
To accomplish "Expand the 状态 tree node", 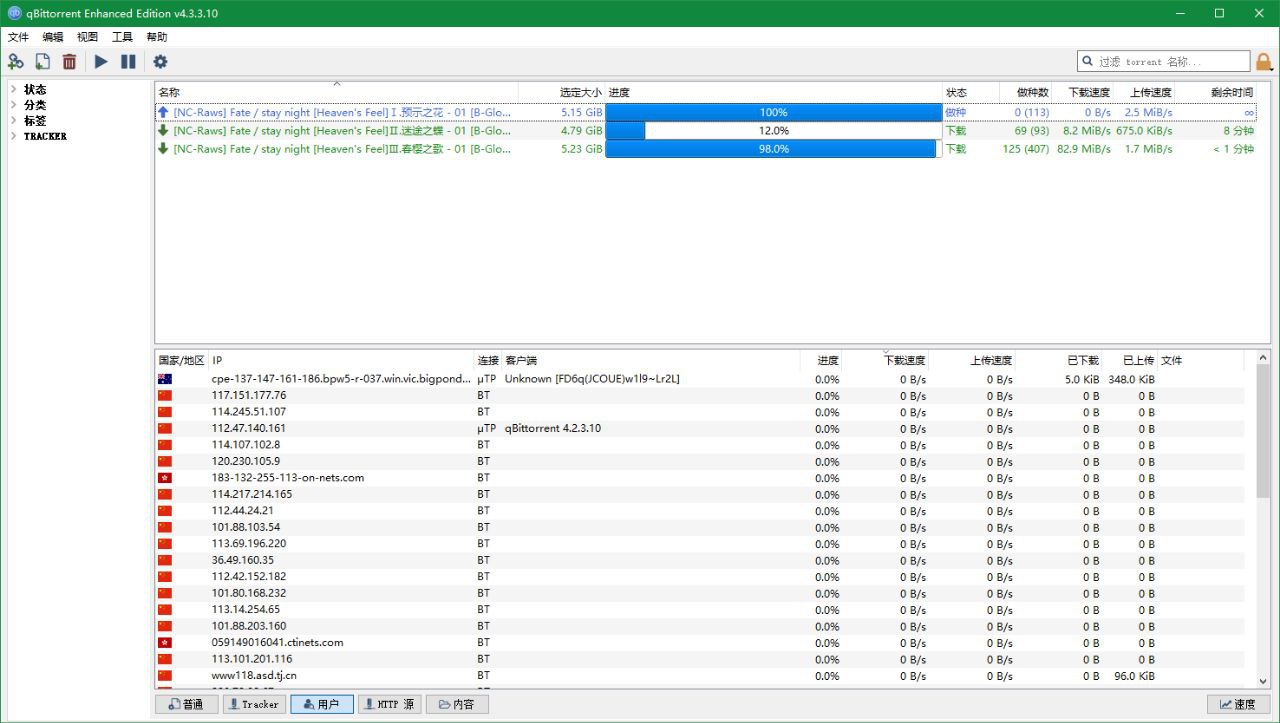I will coord(13,90).
